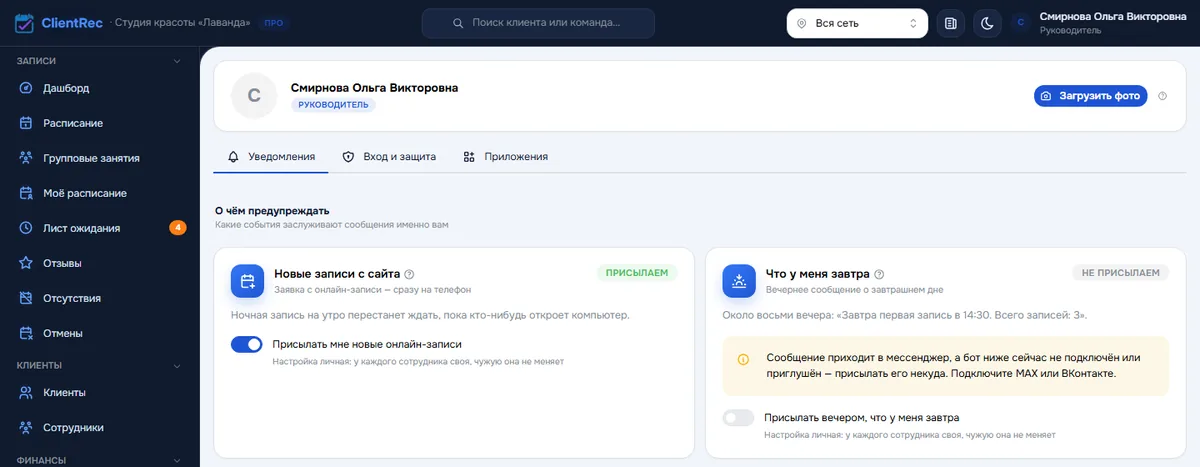Click the Загрузить фото button
The width and height of the screenshot is (1200, 467).
tap(1090, 96)
